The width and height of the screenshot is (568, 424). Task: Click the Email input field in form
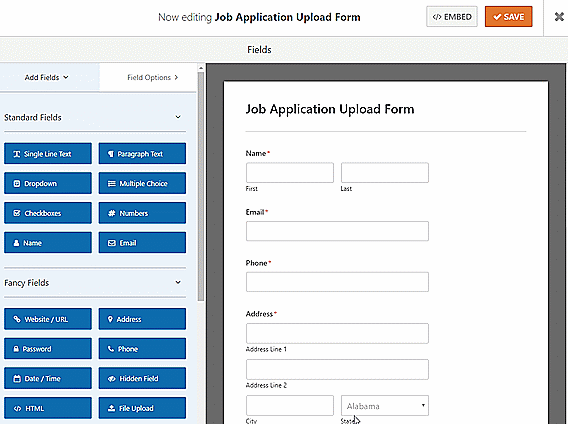pyautogui.click(x=337, y=231)
